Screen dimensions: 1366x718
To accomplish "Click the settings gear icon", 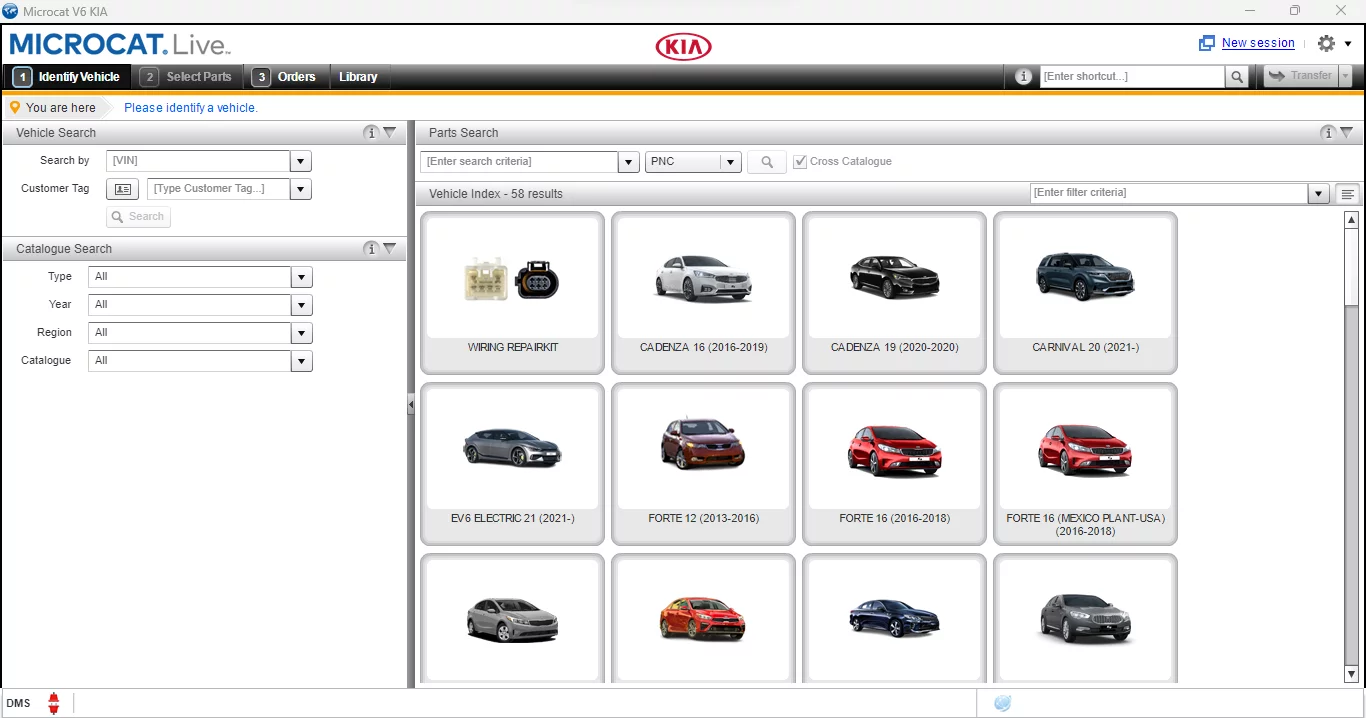I will pos(1327,43).
